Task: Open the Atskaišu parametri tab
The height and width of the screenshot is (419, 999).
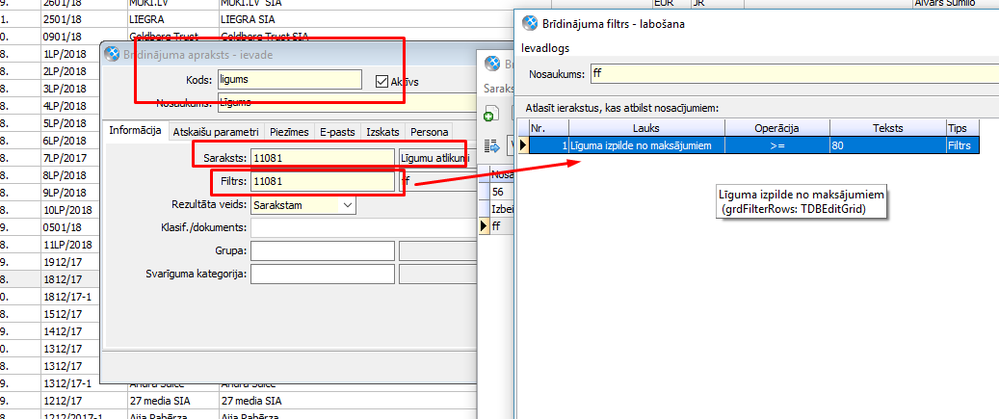Action: pyautogui.click(x=216, y=132)
